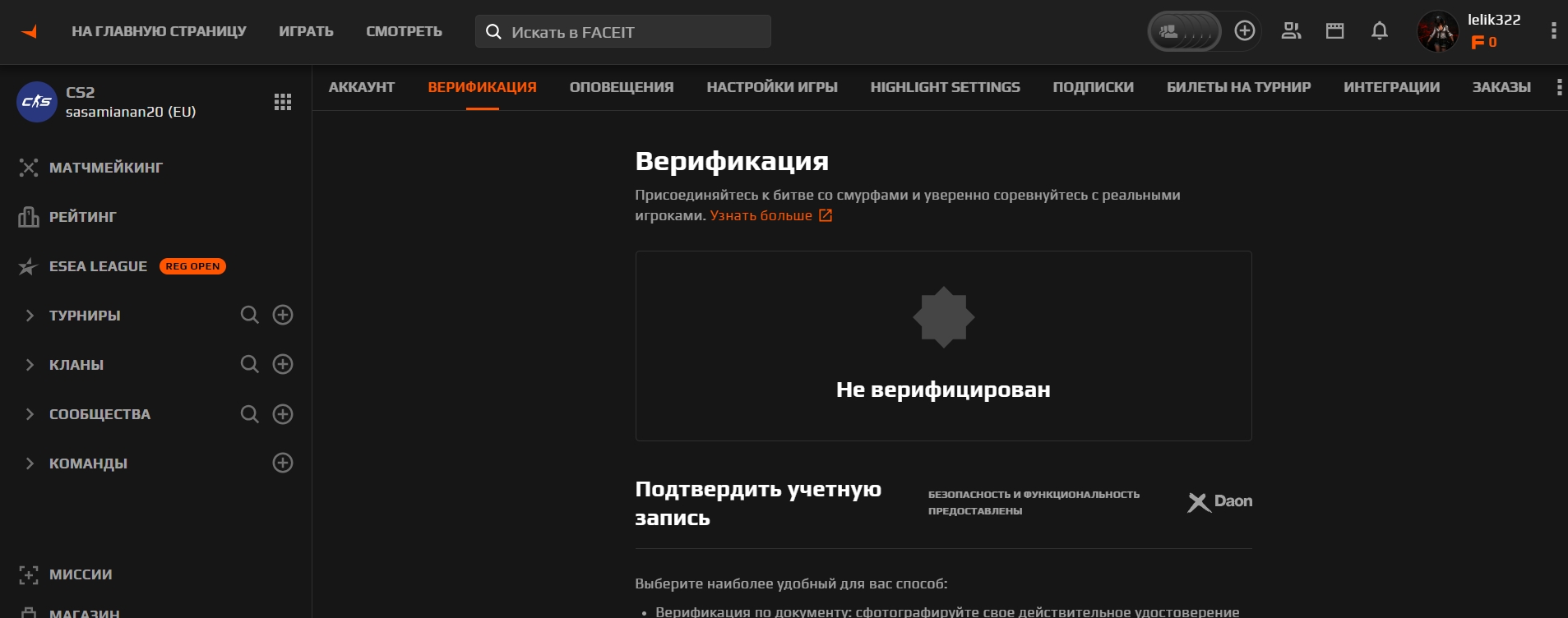Open the Играть menu item
The width and height of the screenshot is (1568, 618).
[x=306, y=31]
